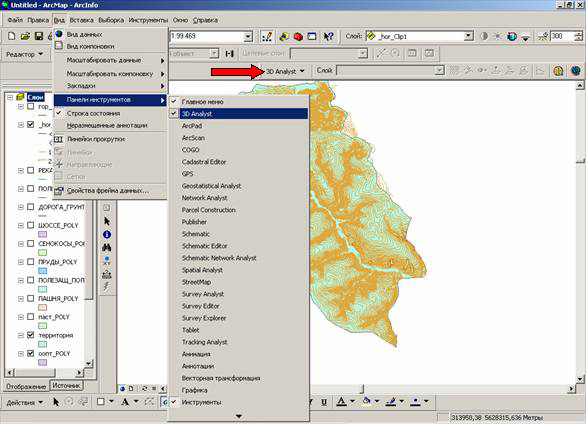Click the Measure tool in vertical toolbar
Screen dimensions: 586x424
107,274
